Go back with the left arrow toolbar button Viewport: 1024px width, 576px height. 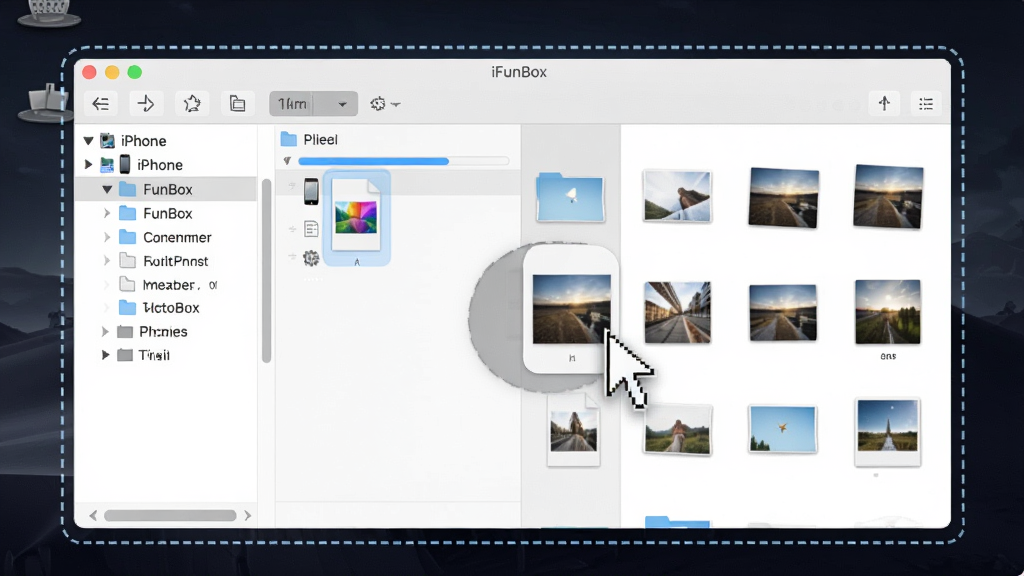101,104
